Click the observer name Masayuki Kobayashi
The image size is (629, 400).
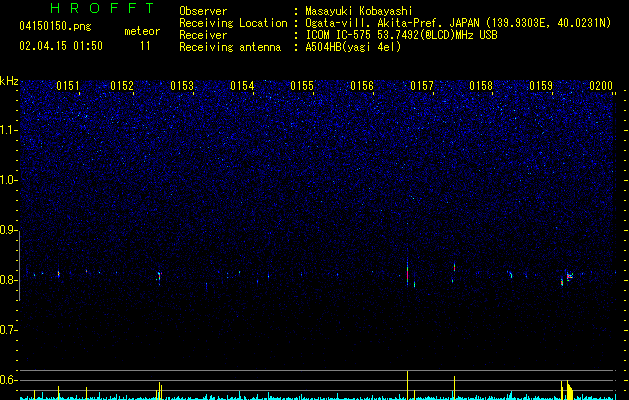(359, 11)
